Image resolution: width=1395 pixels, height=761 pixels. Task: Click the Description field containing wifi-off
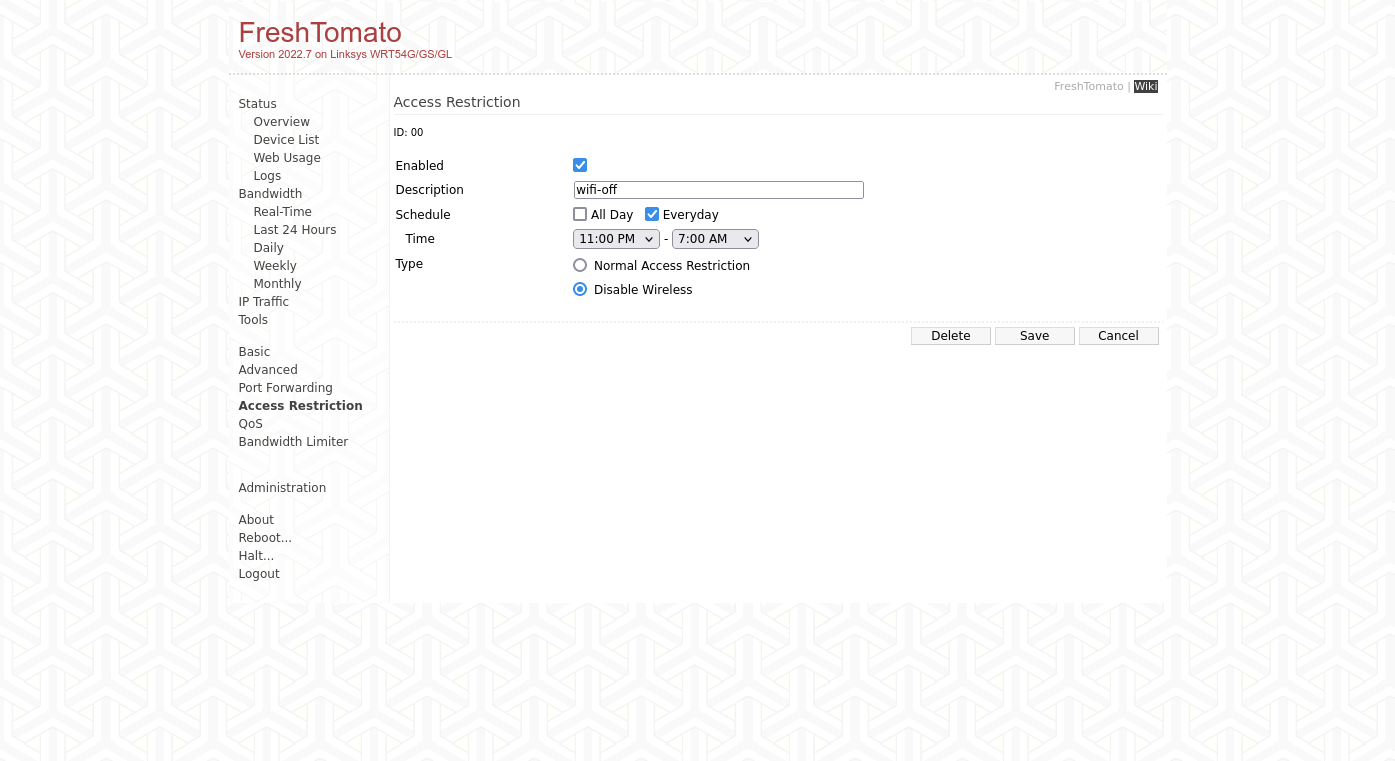(x=718, y=190)
